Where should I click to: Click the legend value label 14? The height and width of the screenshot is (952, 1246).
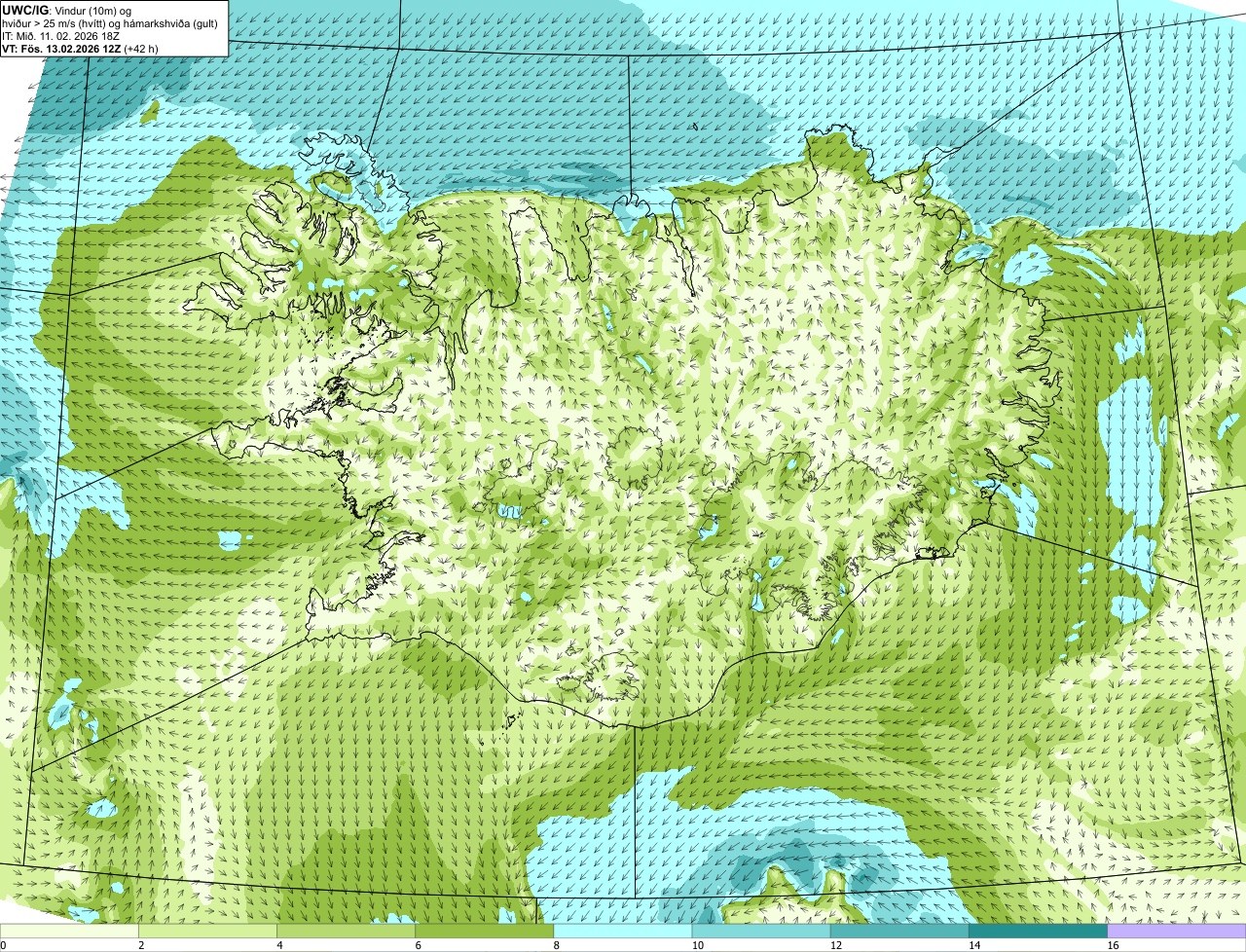click(x=974, y=945)
